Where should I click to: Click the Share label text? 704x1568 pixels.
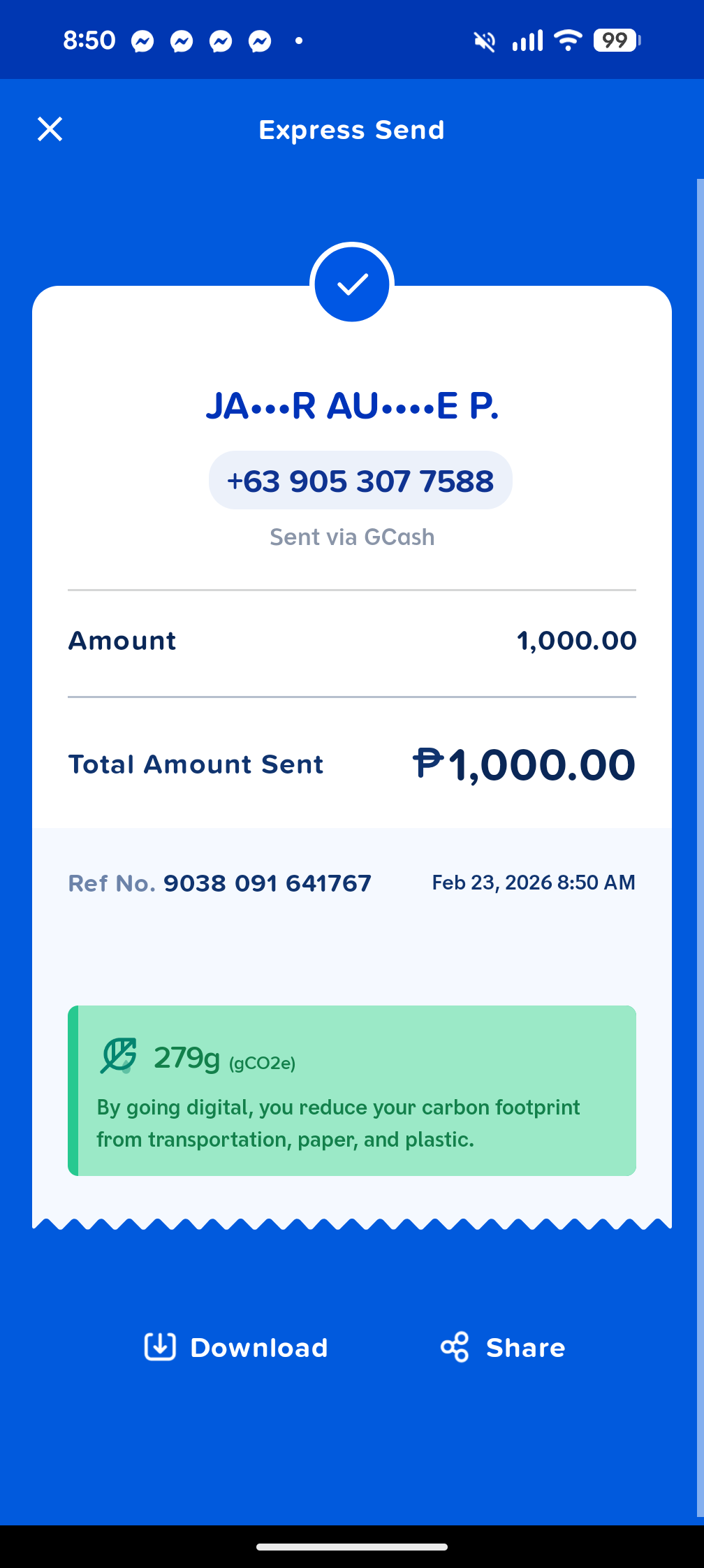pyautogui.click(x=526, y=1347)
